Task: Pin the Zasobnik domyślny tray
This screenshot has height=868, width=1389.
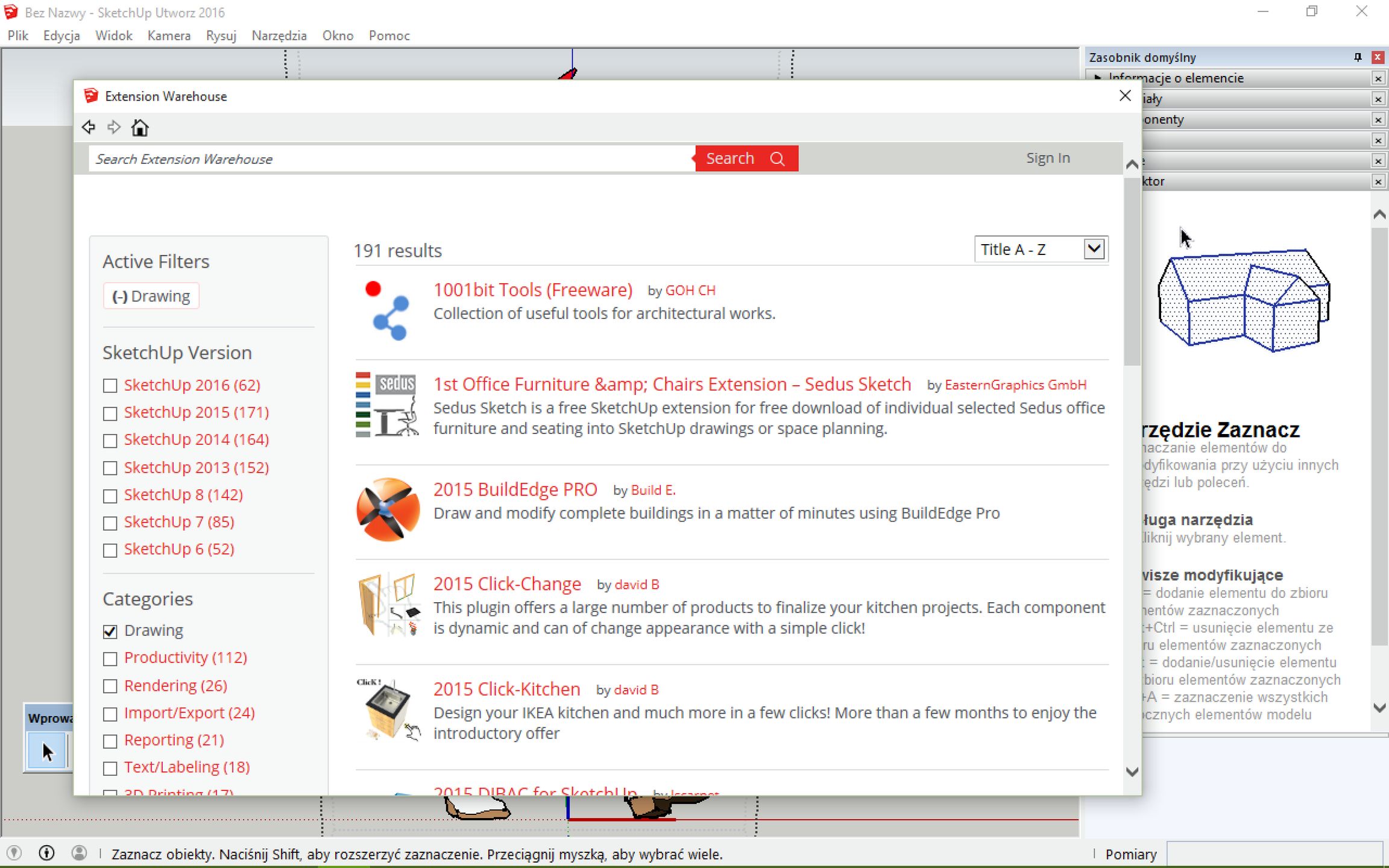Action: pos(1358,57)
